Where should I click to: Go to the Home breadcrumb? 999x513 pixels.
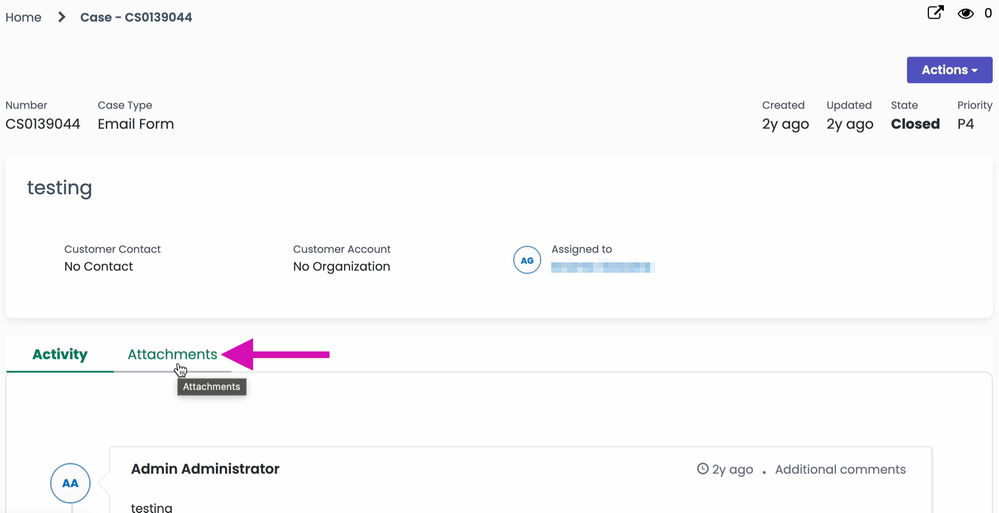[x=24, y=17]
